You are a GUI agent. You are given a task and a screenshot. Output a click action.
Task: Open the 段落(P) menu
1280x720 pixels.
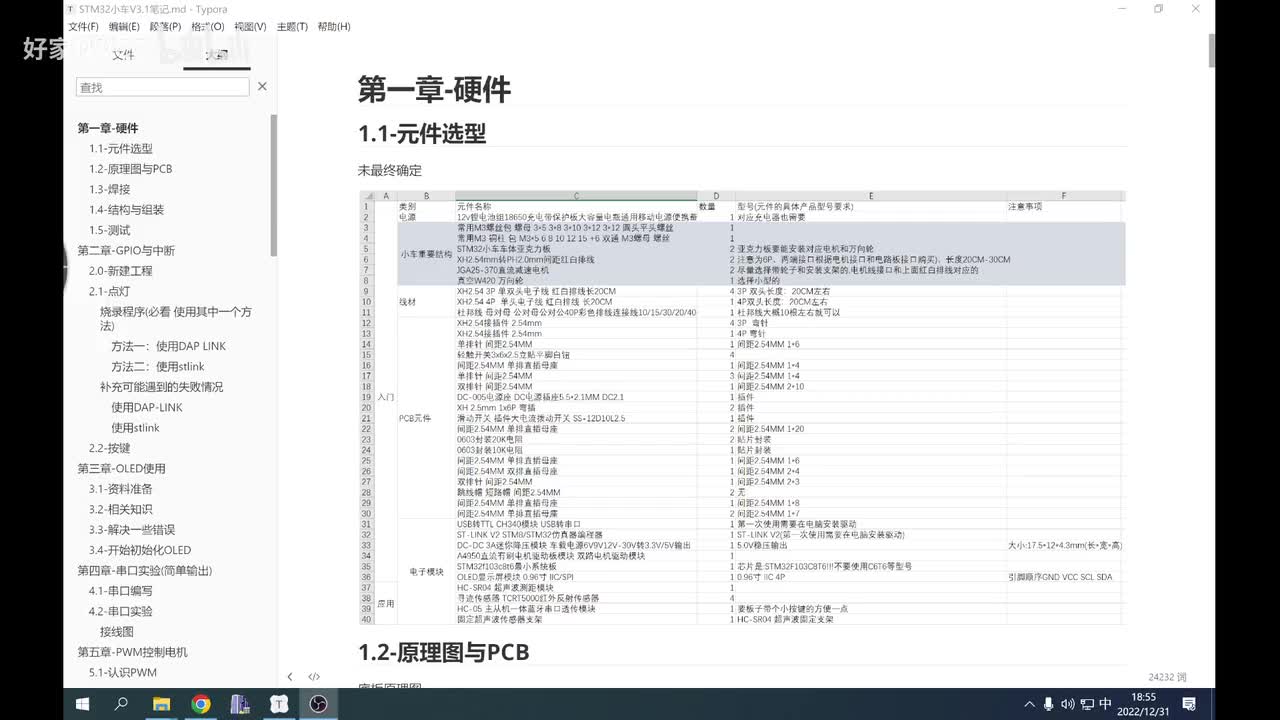(x=166, y=27)
